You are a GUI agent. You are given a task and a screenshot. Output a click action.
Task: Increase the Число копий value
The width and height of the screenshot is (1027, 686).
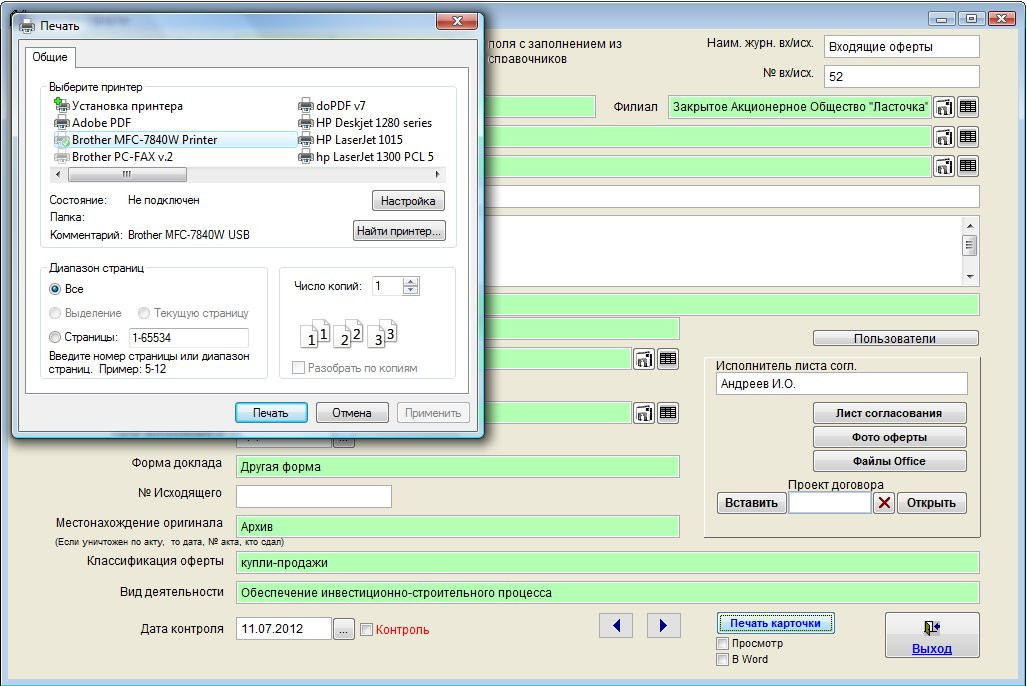pos(411,282)
